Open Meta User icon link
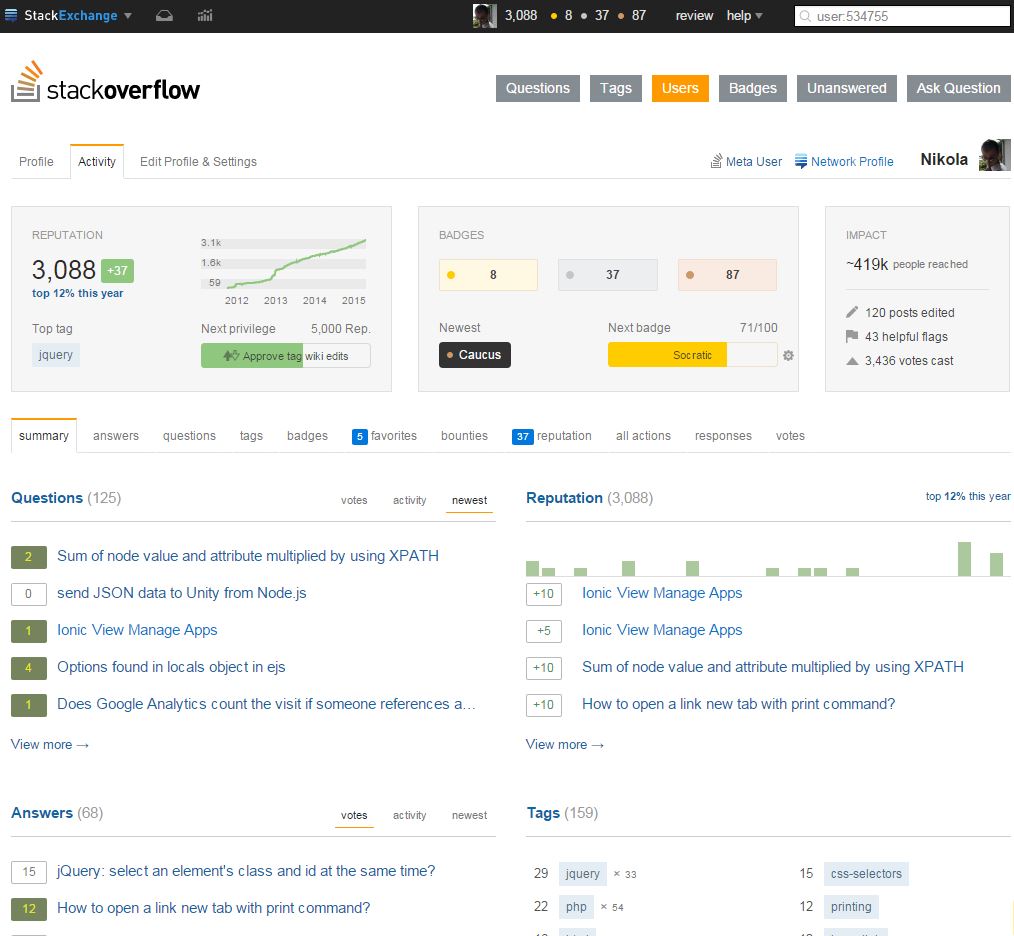This screenshot has height=936, width=1014. click(x=716, y=161)
